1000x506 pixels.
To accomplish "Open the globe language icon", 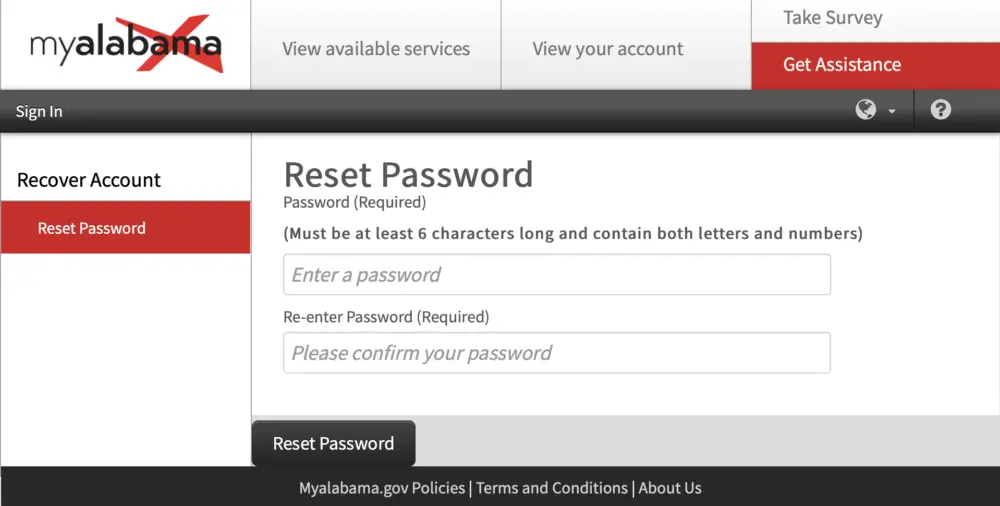I will (x=865, y=110).
